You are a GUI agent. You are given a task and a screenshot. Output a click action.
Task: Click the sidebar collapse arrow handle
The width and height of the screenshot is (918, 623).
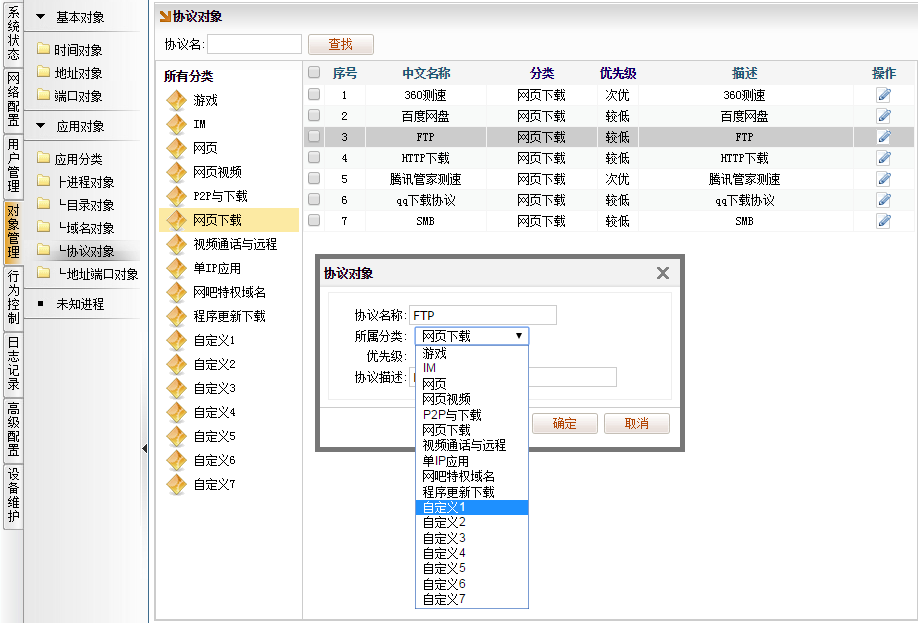144,449
